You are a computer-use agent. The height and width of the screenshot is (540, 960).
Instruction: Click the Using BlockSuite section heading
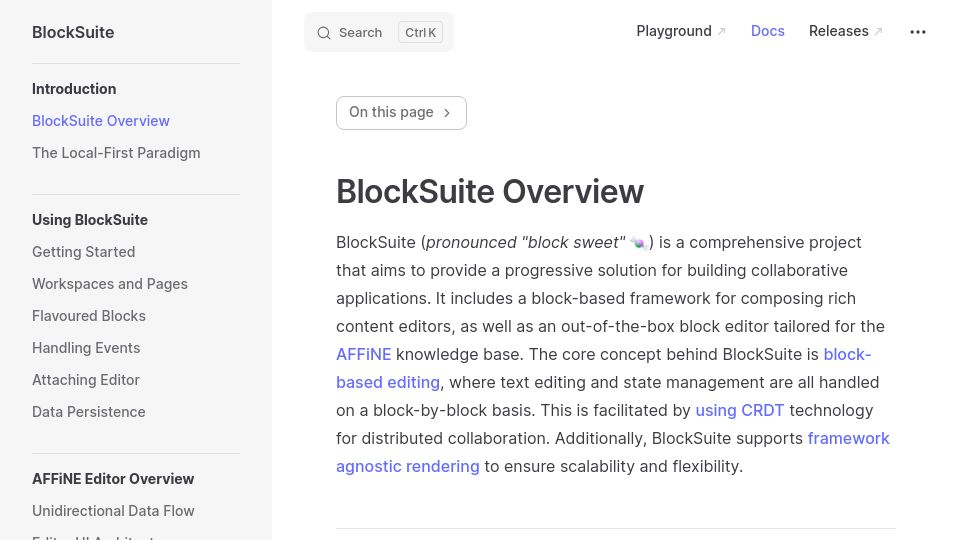[x=89, y=220]
